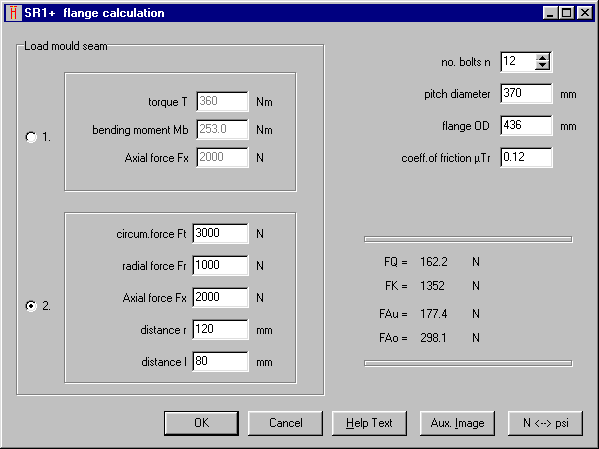
Task: Click the OK button
Action: 201,423
